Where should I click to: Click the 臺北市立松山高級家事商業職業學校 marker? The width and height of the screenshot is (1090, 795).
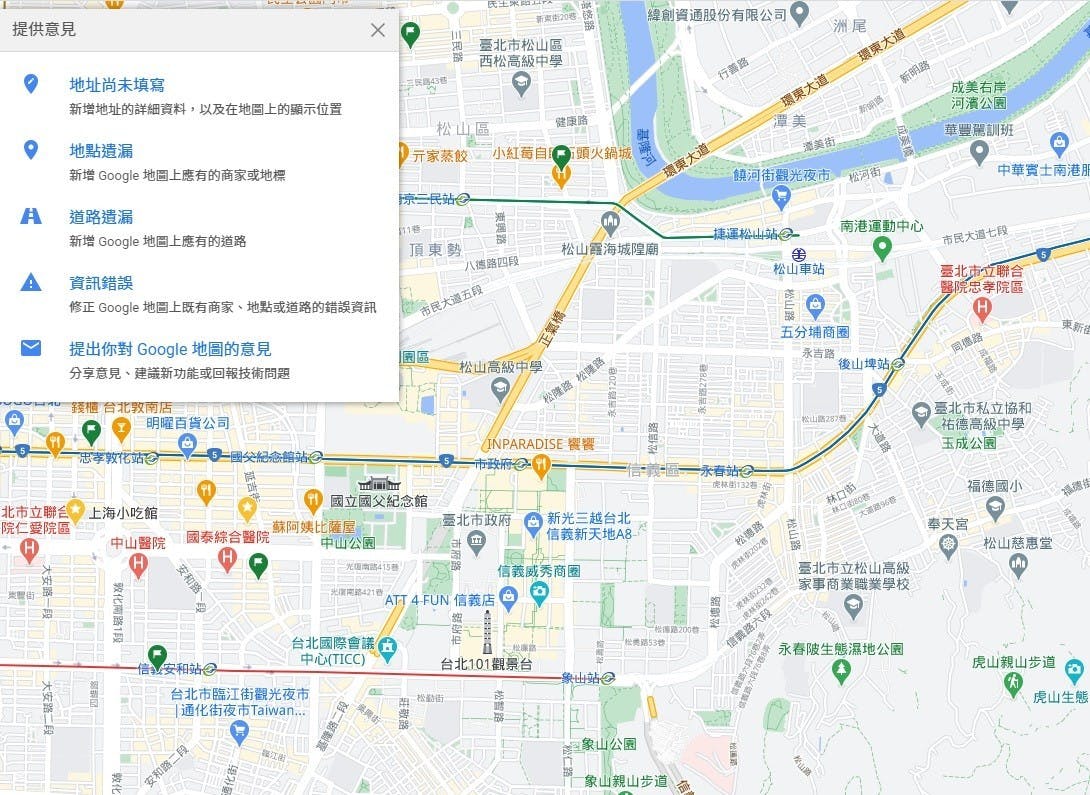coord(853,606)
